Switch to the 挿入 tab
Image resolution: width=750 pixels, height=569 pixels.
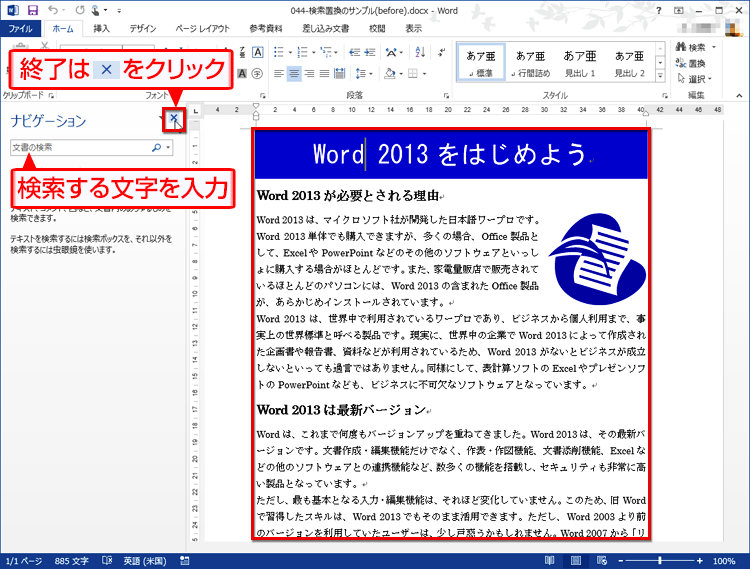click(101, 29)
